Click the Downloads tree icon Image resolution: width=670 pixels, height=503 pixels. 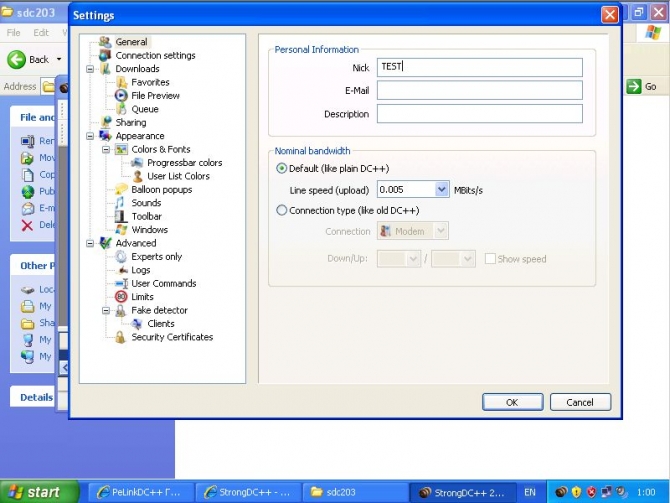[x=105, y=69]
